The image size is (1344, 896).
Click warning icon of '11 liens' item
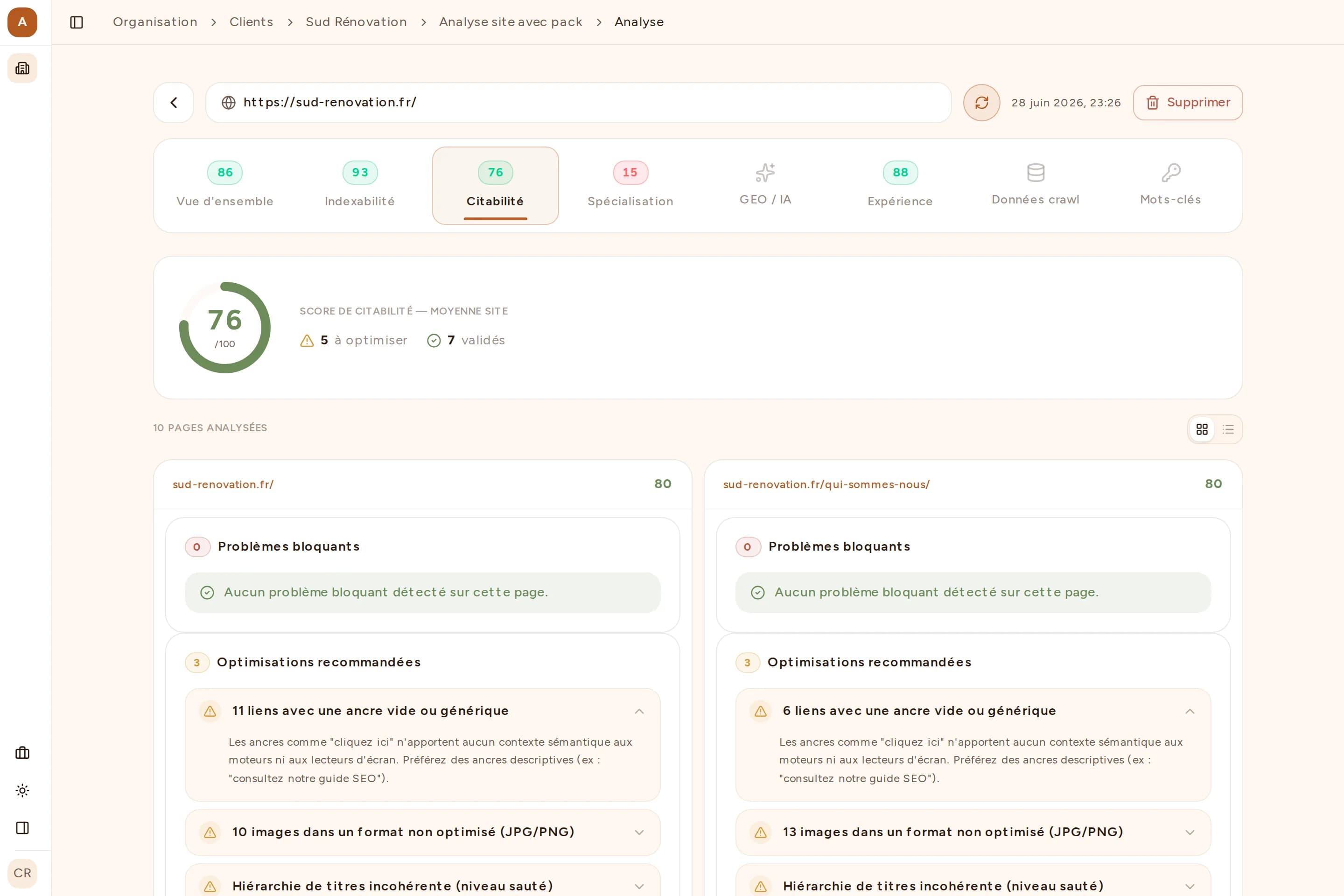point(210,711)
